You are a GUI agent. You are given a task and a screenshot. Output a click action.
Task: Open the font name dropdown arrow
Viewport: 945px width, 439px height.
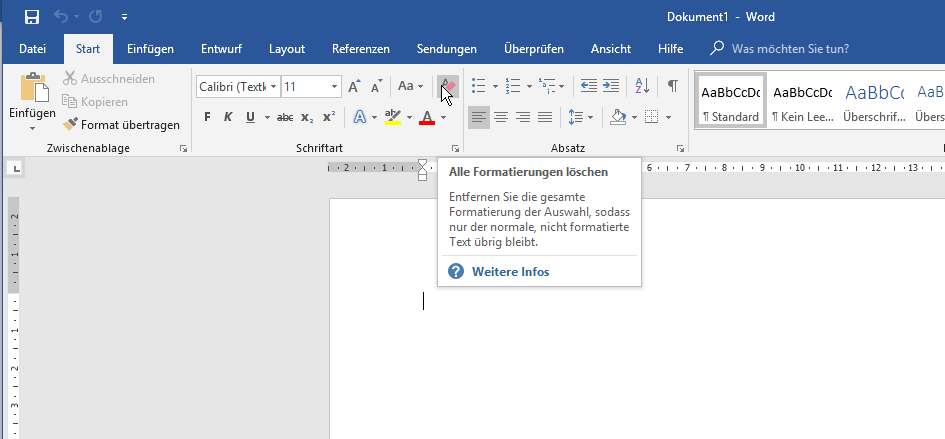click(274, 87)
